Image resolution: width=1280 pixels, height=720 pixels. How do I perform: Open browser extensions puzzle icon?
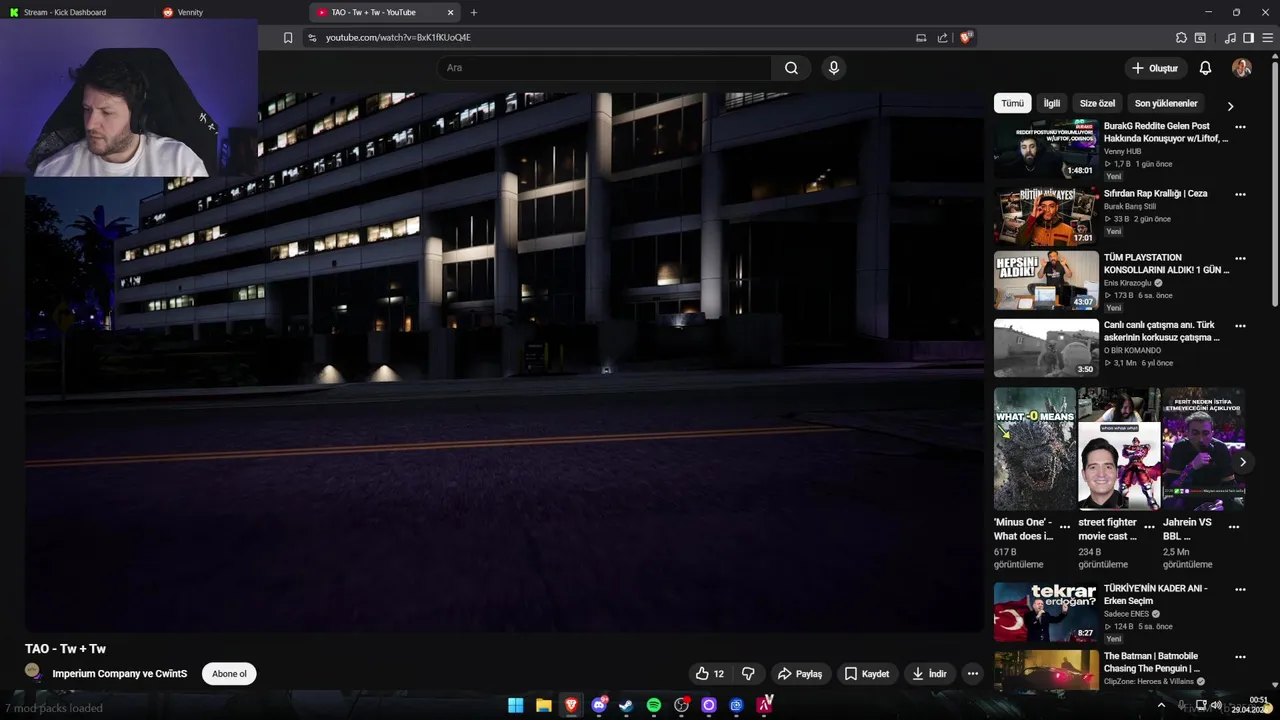[x=1181, y=38]
